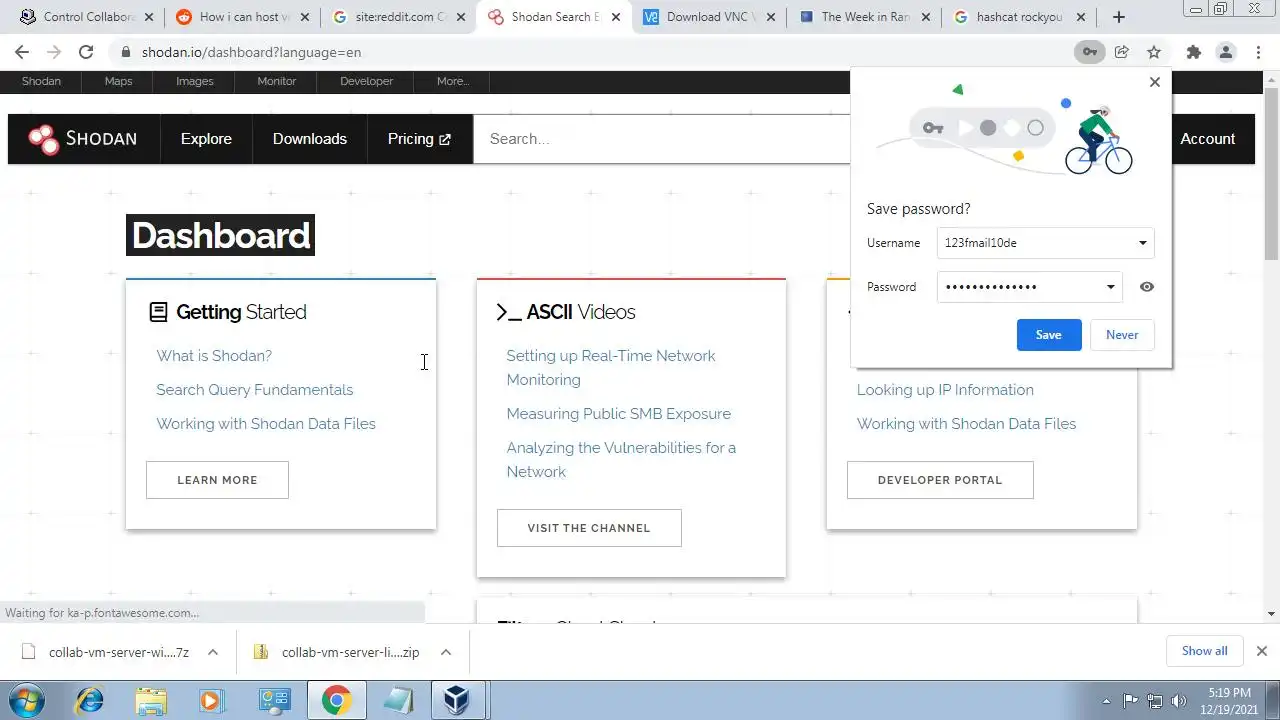Open the Looking up IP Information link

(x=945, y=390)
